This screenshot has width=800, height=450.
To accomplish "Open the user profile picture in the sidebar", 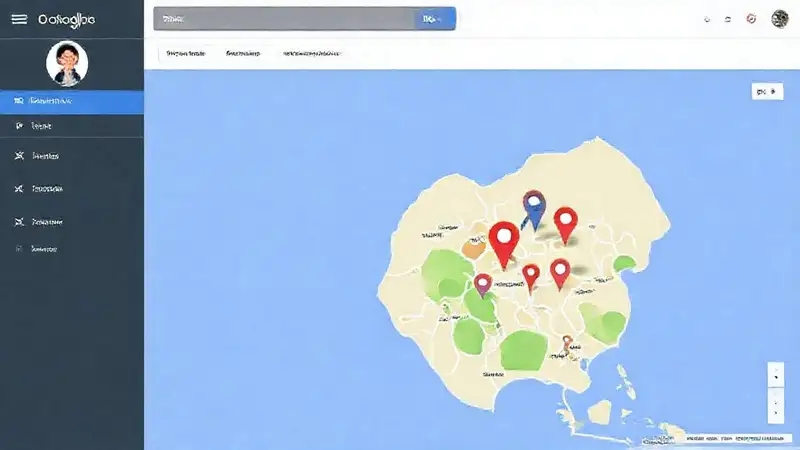I will (x=67, y=64).
